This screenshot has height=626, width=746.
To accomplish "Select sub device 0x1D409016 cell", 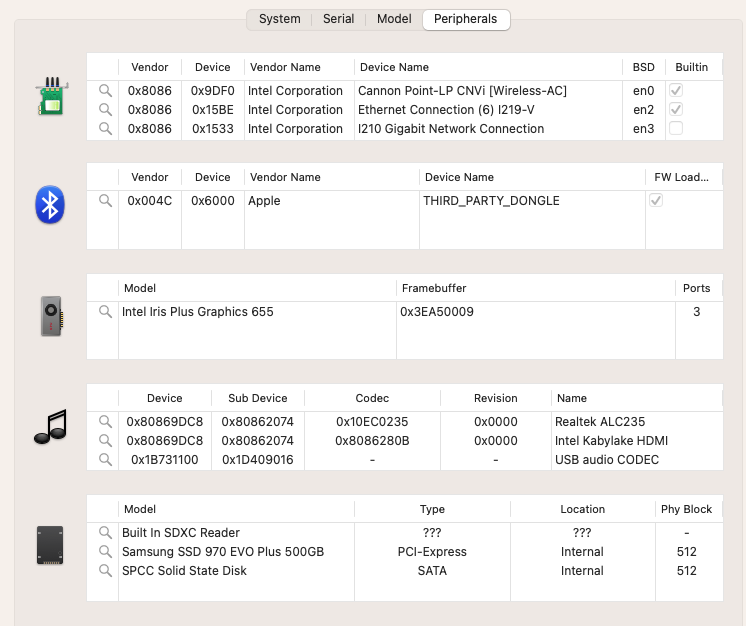I will point(257,460).
